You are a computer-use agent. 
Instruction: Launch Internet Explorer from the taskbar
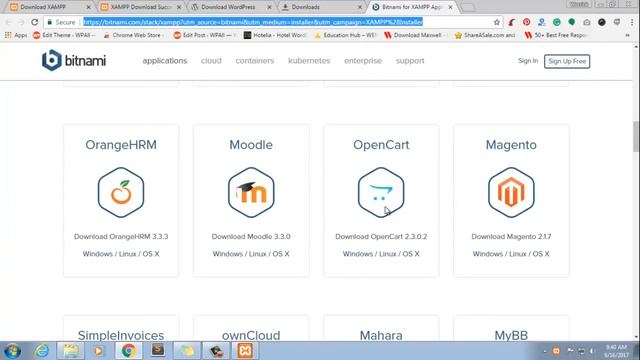coord(42,351)
